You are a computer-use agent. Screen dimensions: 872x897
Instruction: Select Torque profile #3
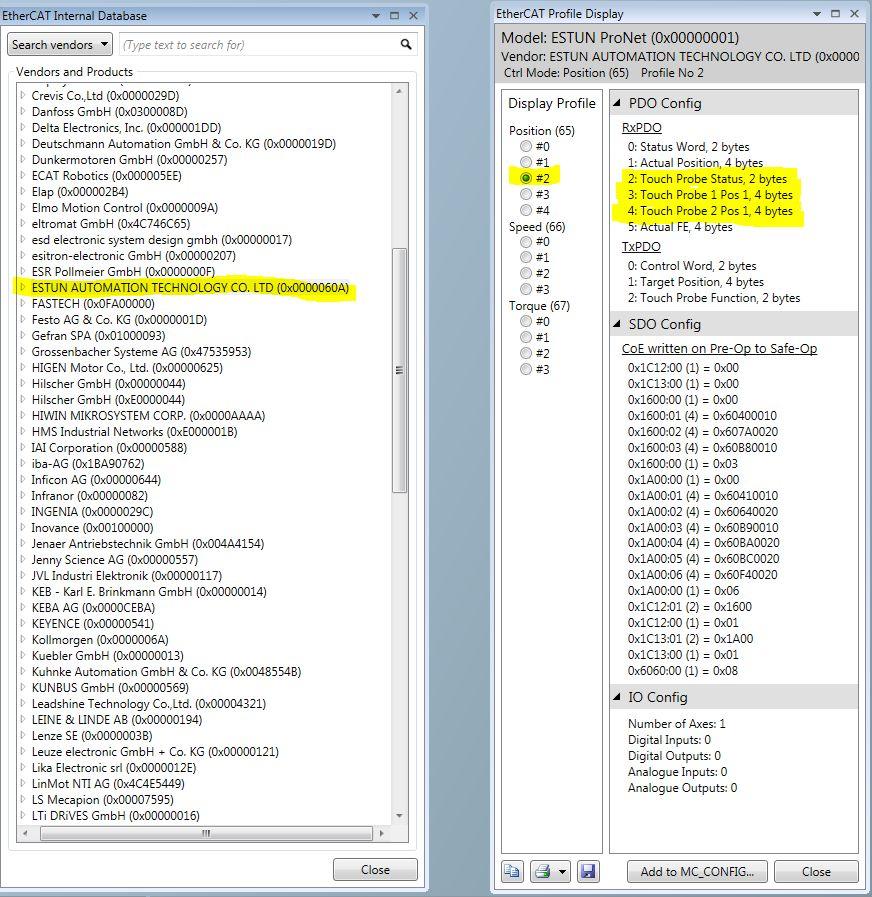tap(526, 369)
